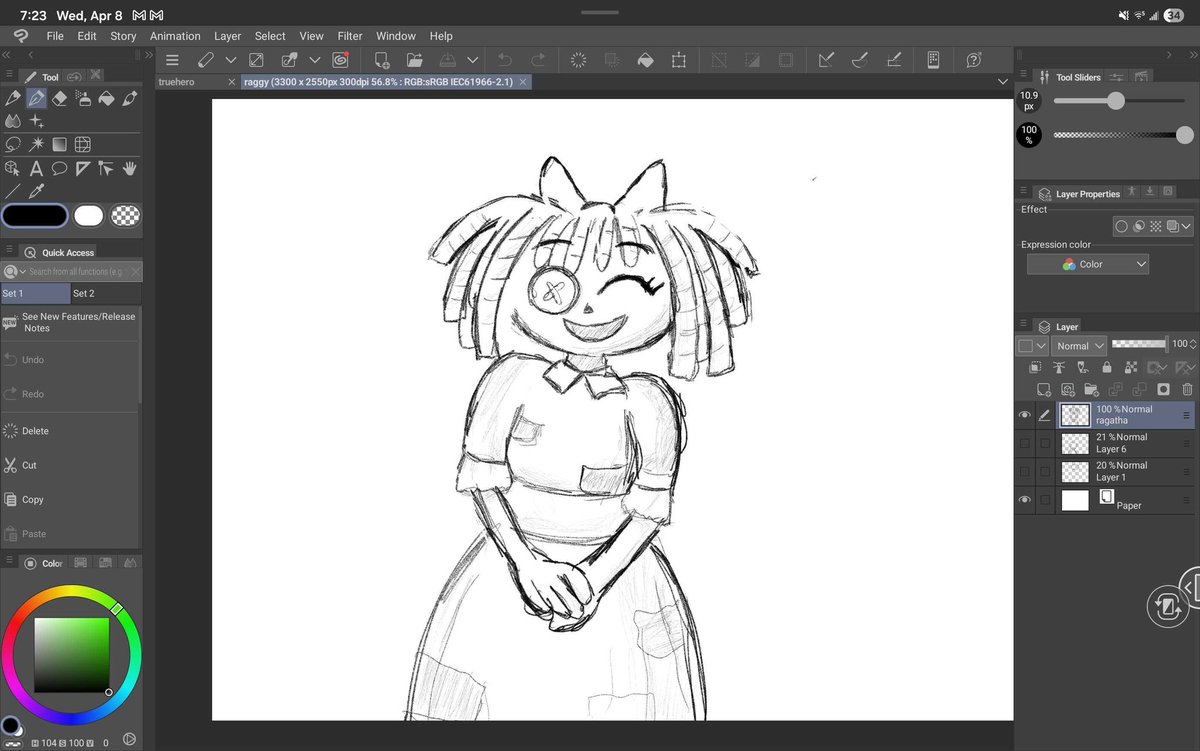The width and height of the screenshot is (1200, 751).
Task: Toggle Clip to layer below icon
Action: point(1036,368)
